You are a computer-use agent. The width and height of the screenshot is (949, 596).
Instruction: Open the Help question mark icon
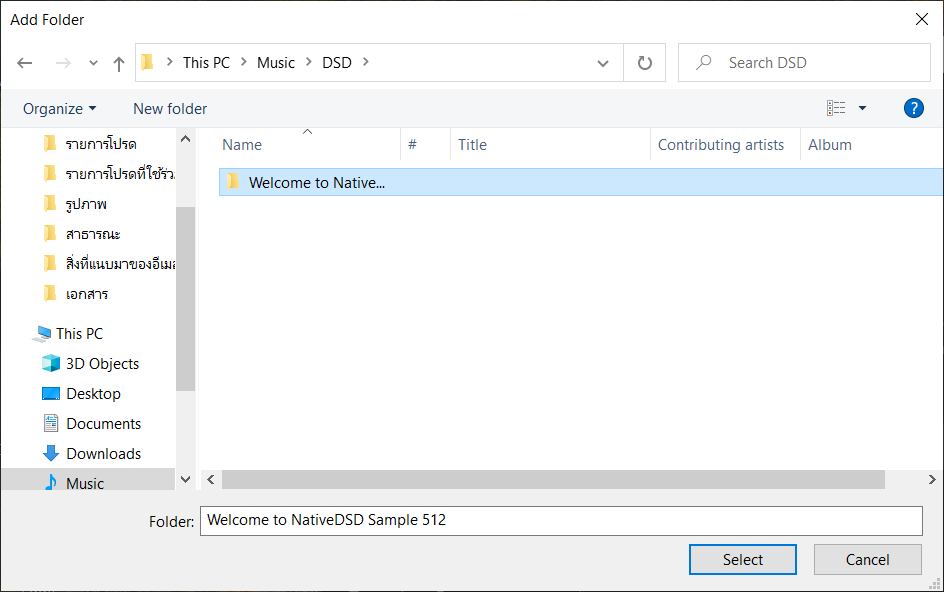[x=913, y=108]
